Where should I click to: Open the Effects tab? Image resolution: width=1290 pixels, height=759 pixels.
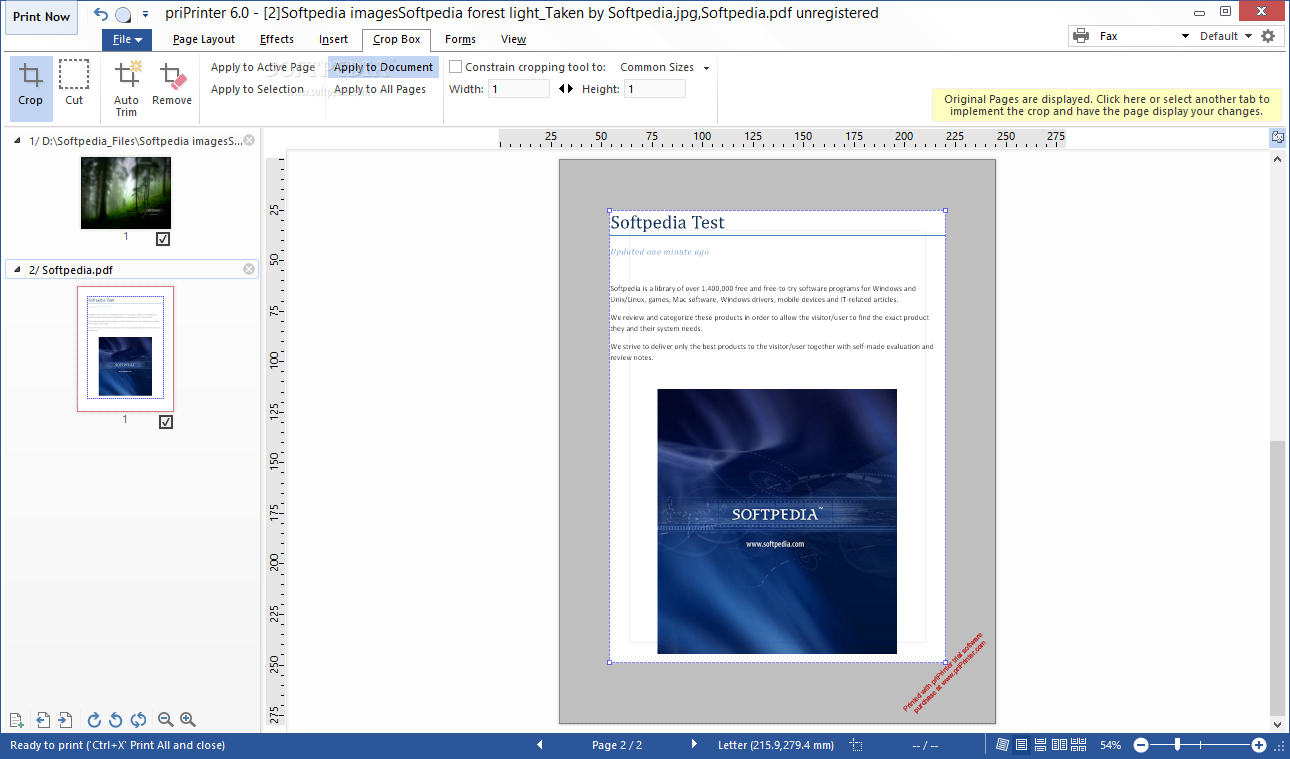coord(277,40)
